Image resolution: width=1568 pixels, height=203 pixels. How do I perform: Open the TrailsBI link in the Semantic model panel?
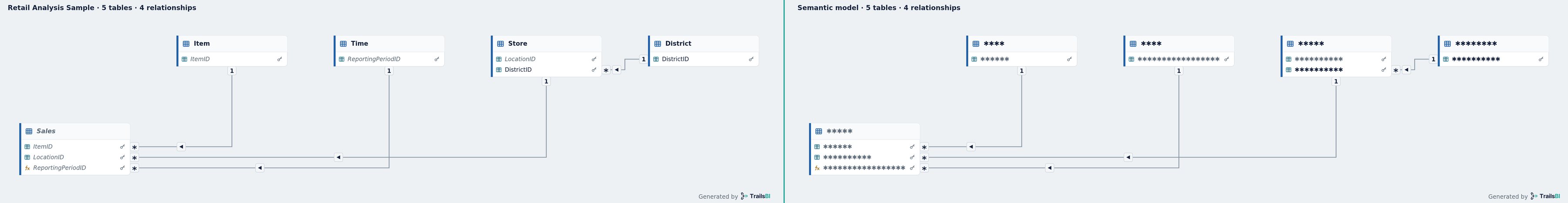(x=1545, y=196)
